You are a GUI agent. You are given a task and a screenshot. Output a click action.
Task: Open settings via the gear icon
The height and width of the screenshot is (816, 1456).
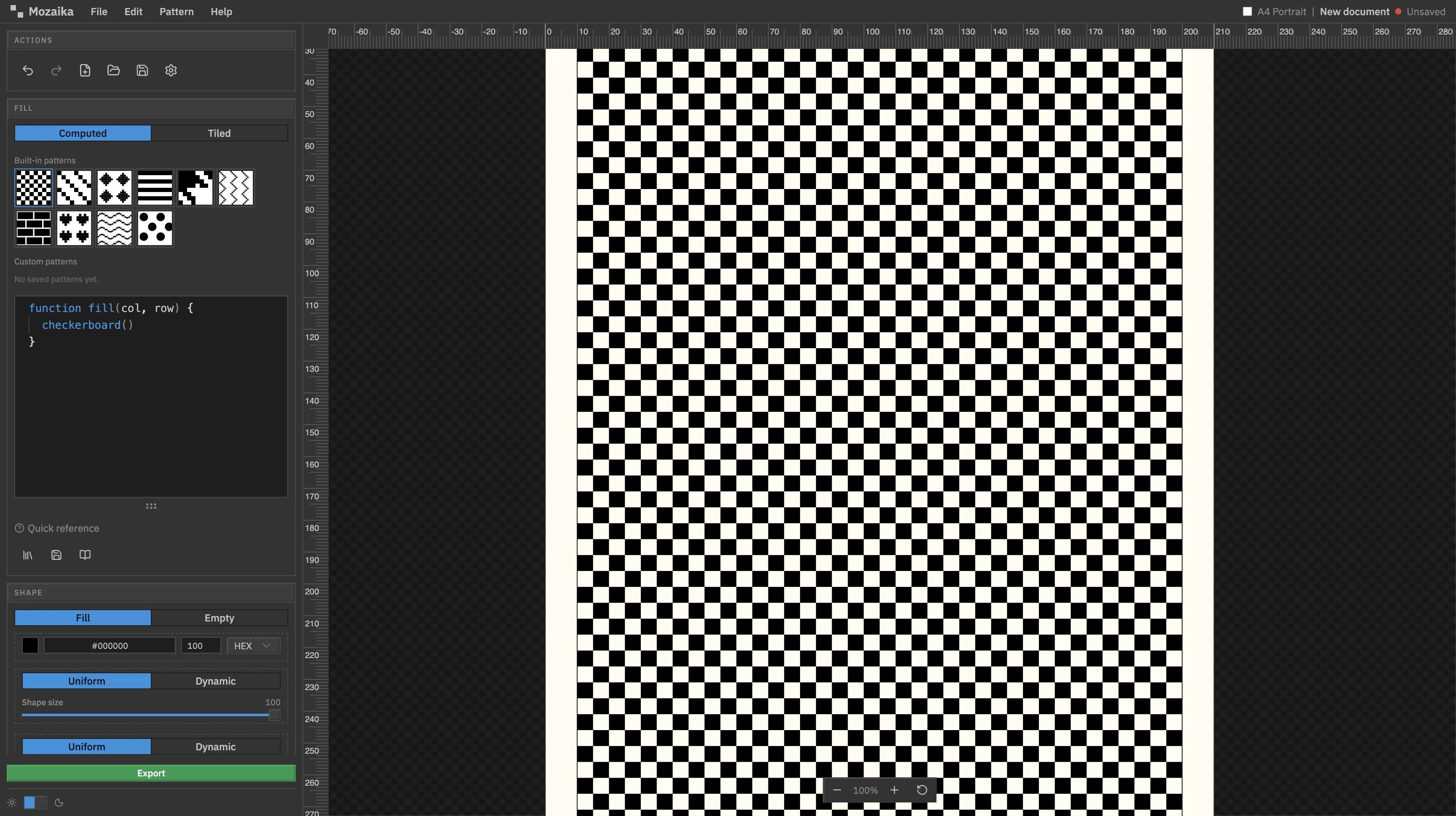pos(171,71)
